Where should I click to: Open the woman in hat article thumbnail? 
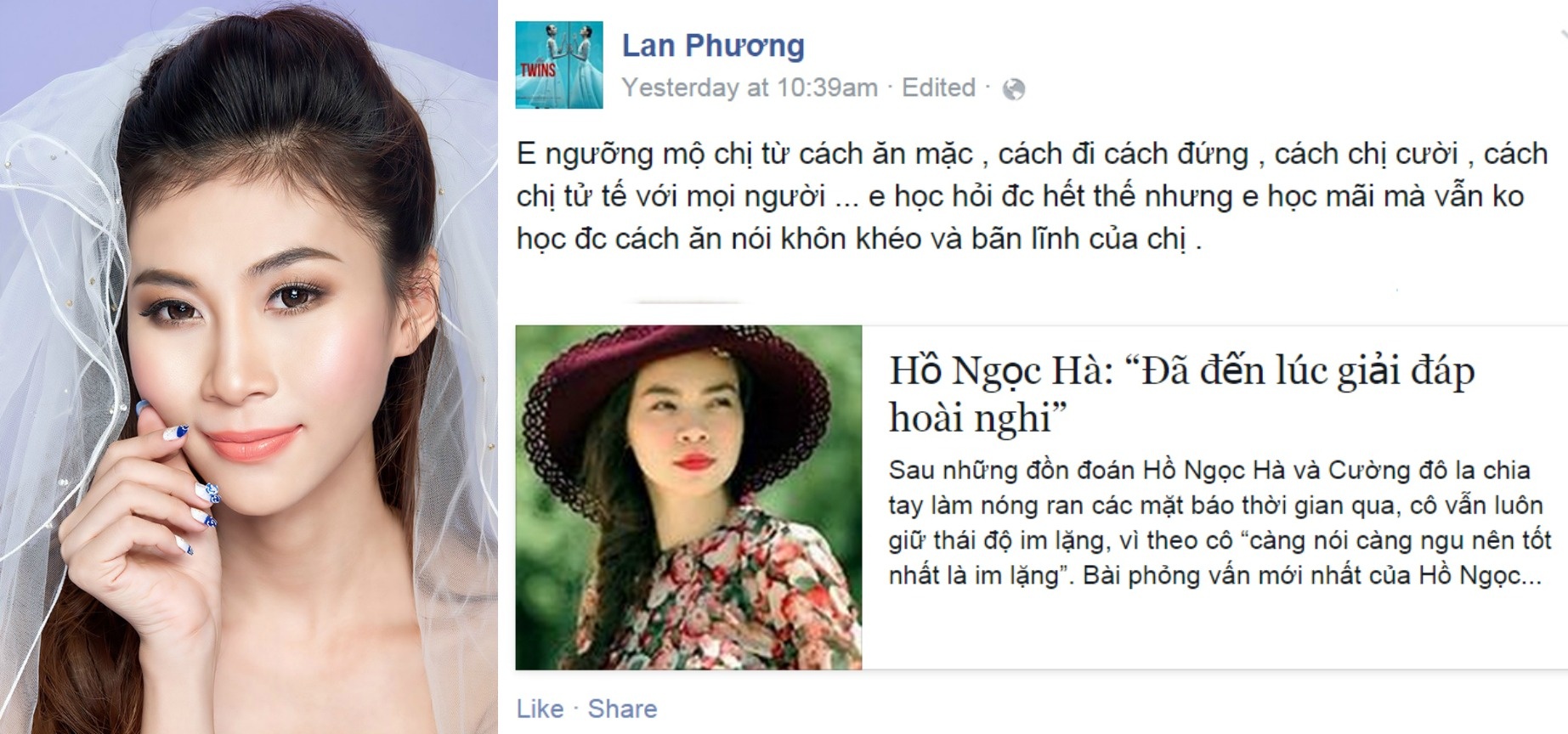click(688, 498)
